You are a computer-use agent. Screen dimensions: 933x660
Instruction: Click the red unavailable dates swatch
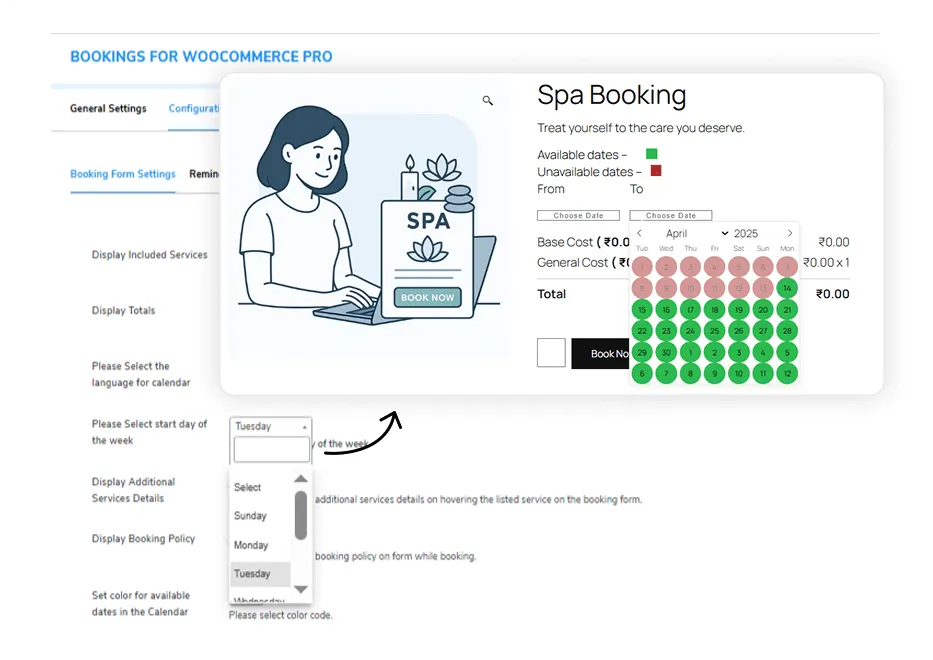pos(656,171)
